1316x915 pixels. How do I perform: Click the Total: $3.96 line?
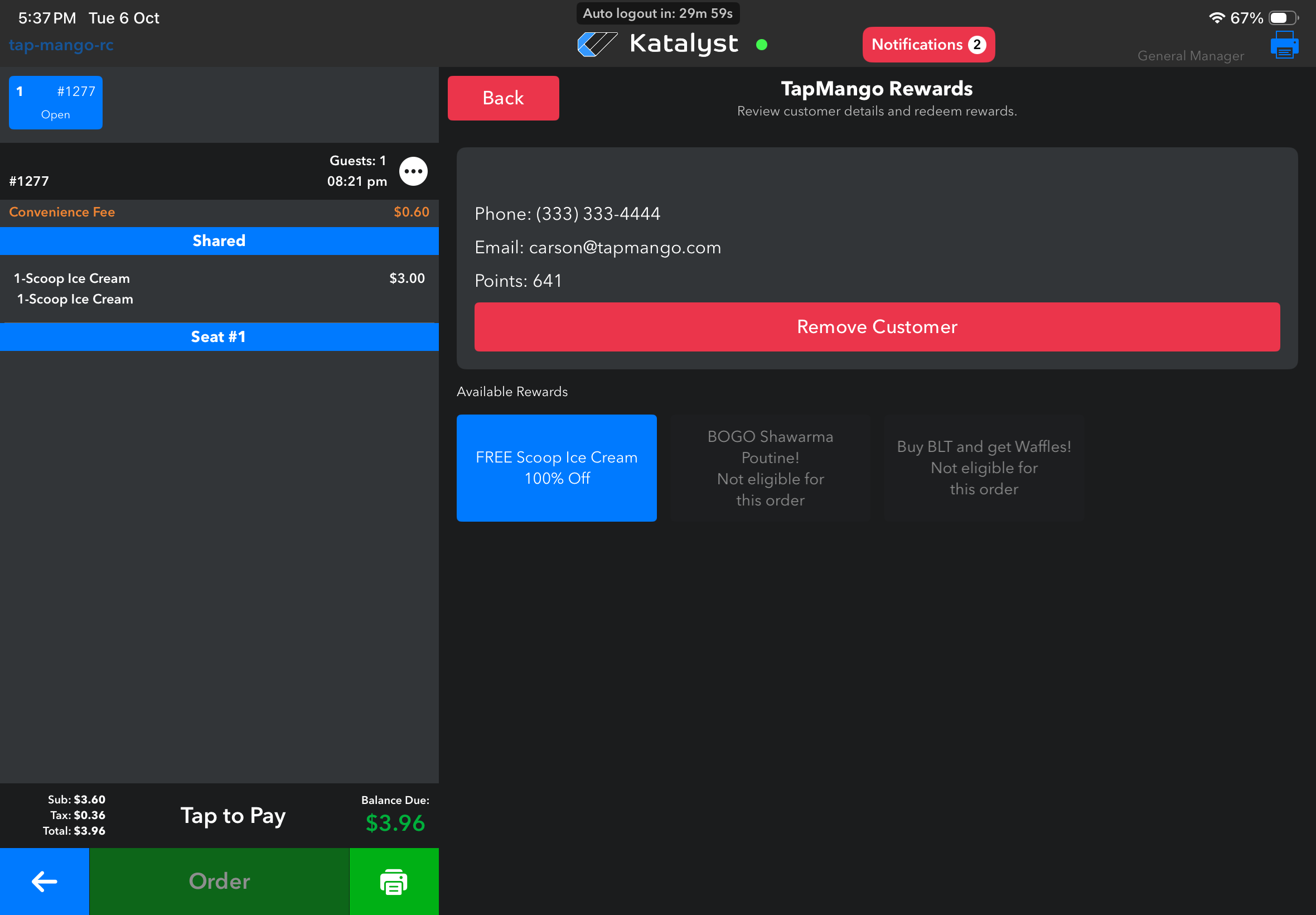point(74,831)
